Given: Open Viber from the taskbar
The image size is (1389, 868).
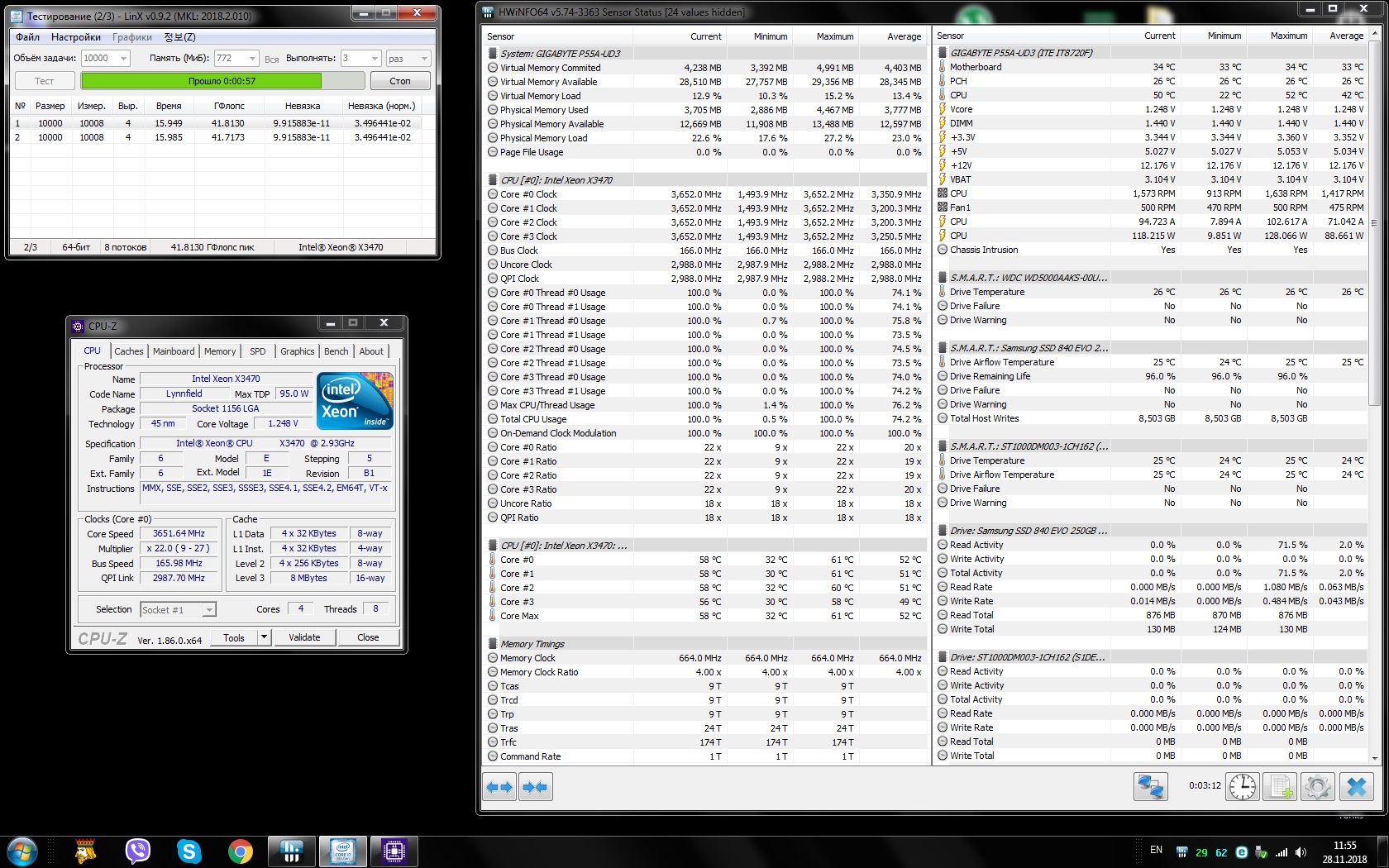Looking at the screenshot, I should pyautogui.click(x=138, y=851).
